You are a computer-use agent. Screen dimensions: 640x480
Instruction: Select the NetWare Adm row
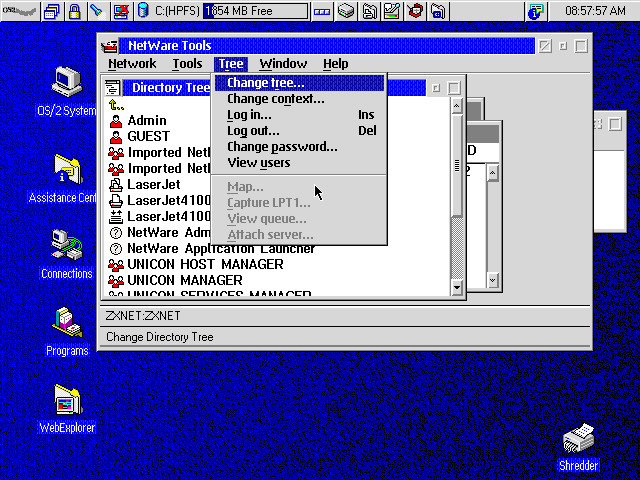click(160, 233)
